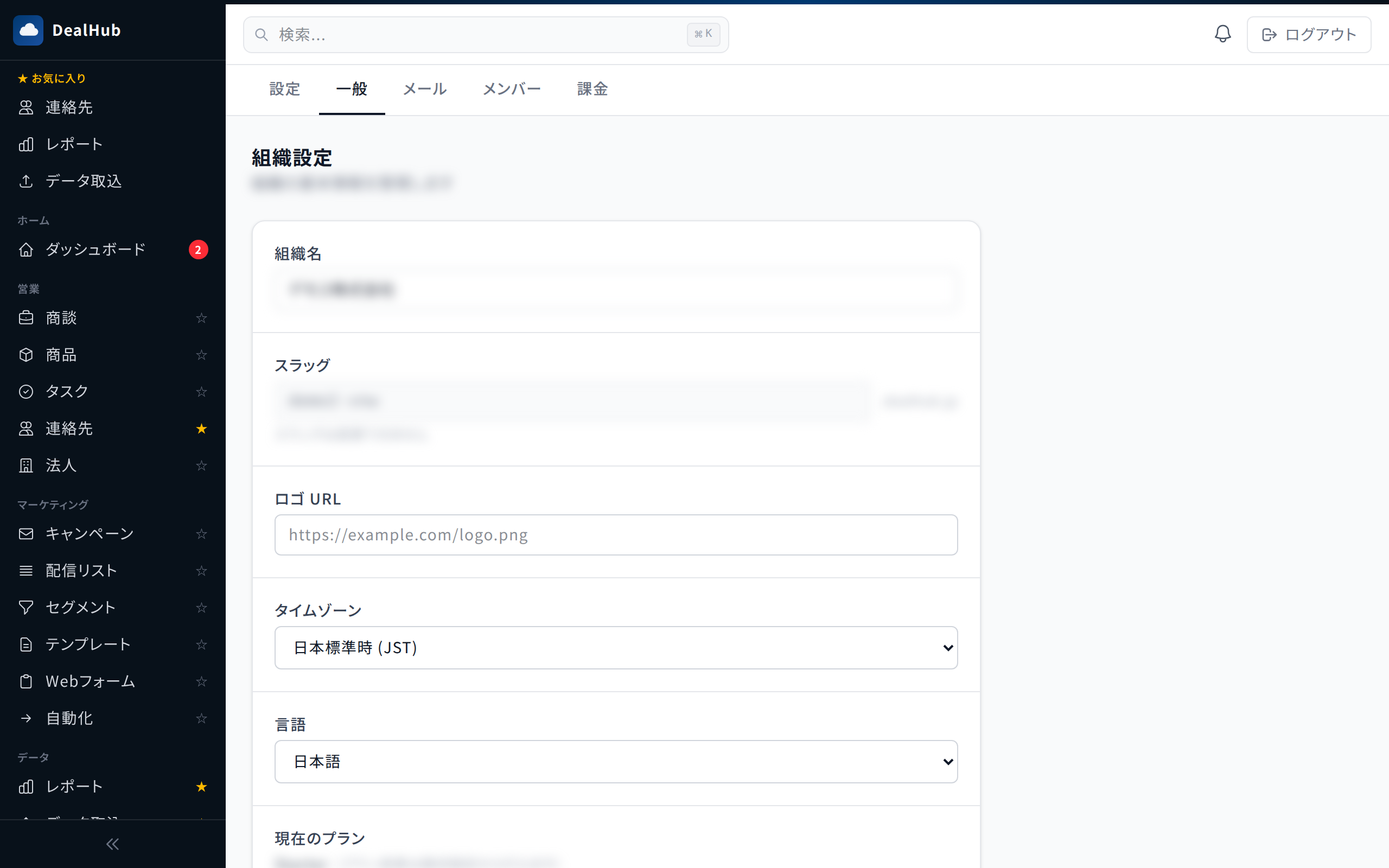This screenshot has width=1389, height=868.
Task: Click the キャンペーン envelope icon
Action: coord(26,534)
